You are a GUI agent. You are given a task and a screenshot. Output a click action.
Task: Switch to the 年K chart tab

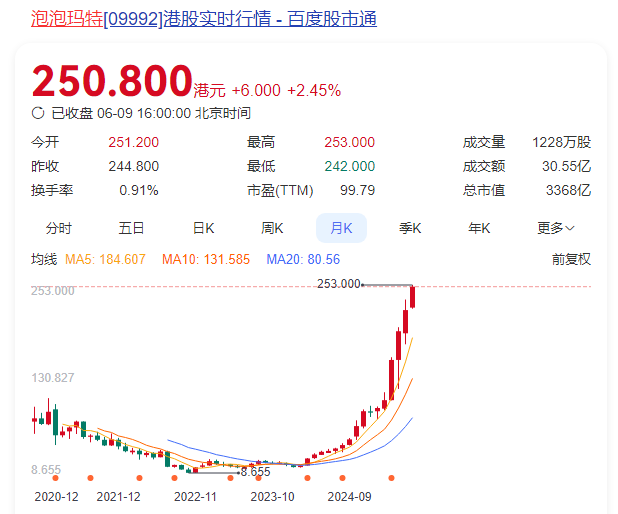coord(479,228)
